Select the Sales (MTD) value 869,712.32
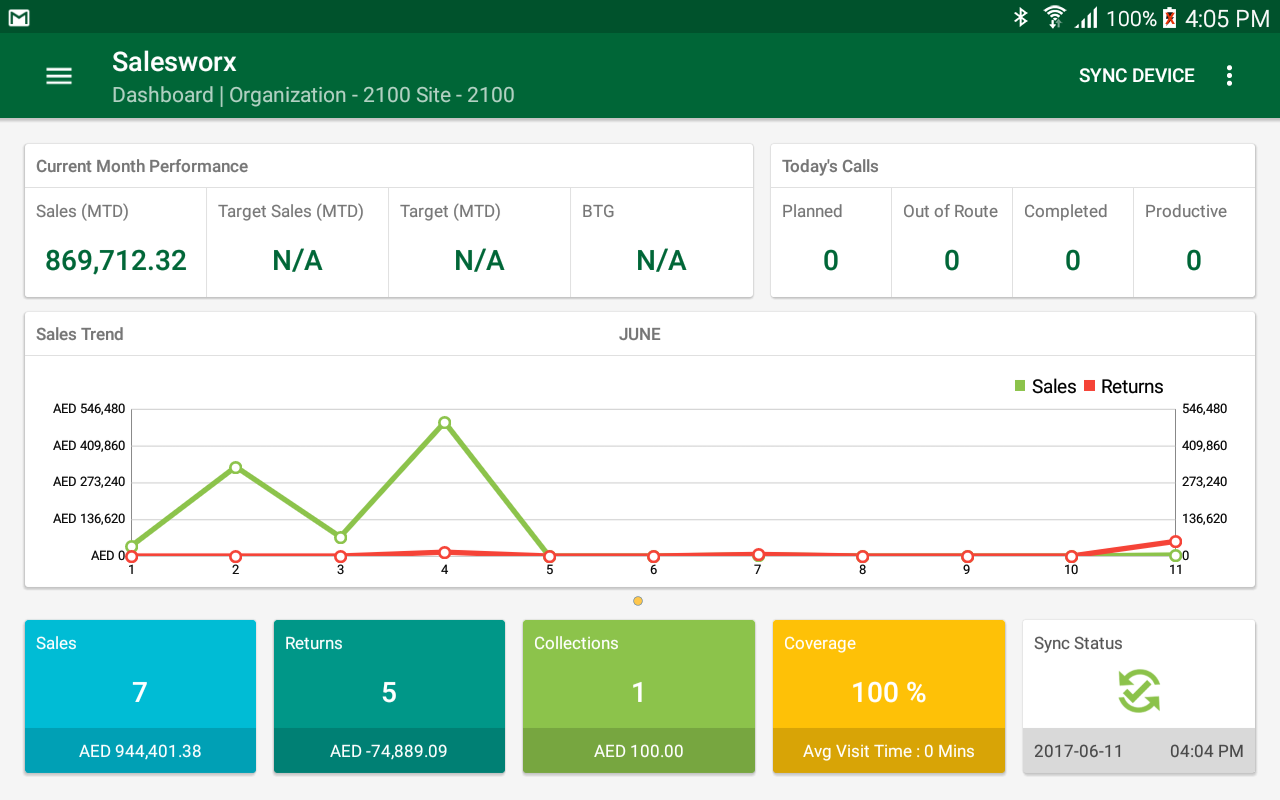The height and width of the screenshot is (800, 1280). point(116,261)
